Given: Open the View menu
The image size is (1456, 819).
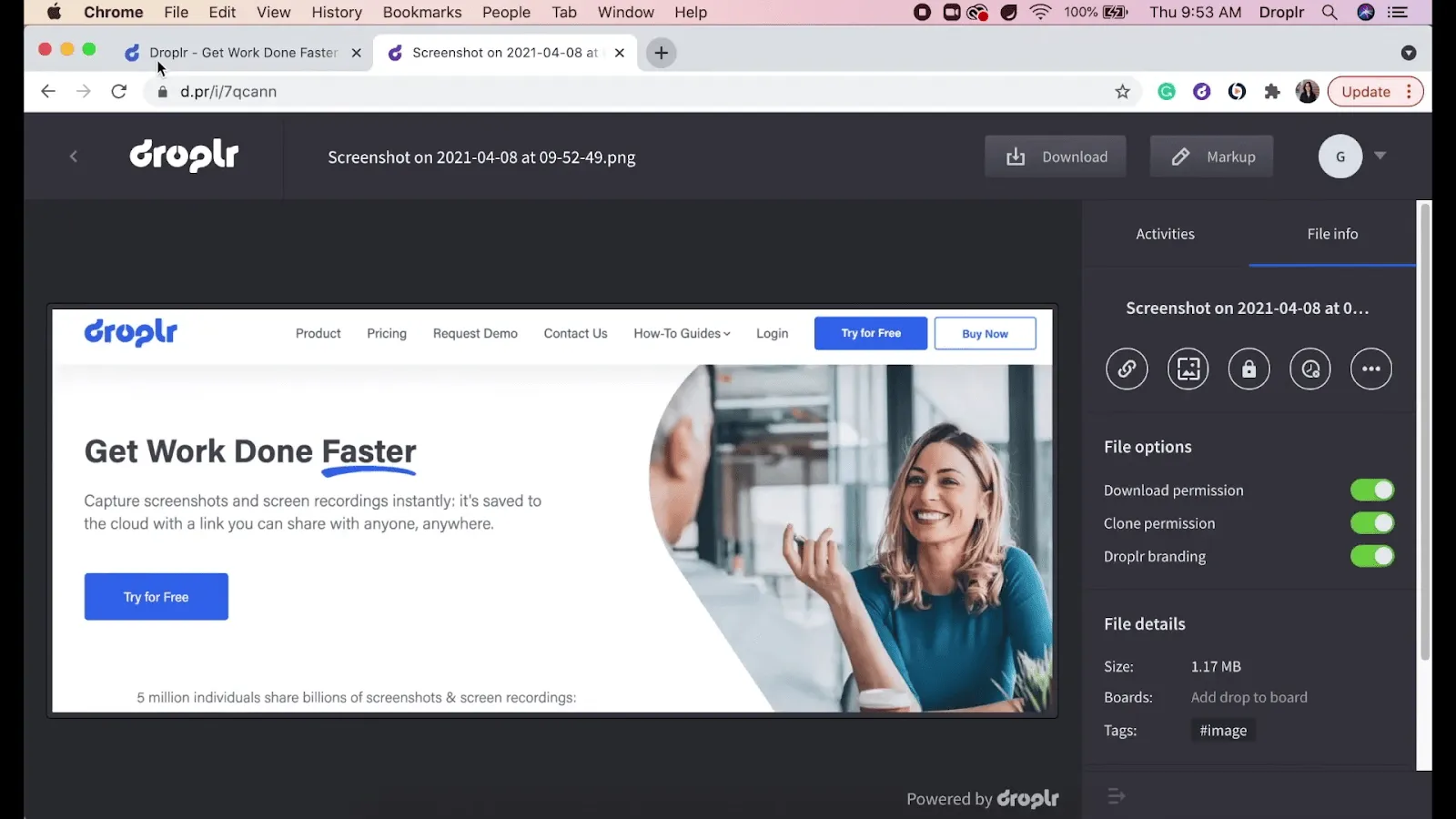Looking at the screenshot, I should tap(273, 12).
